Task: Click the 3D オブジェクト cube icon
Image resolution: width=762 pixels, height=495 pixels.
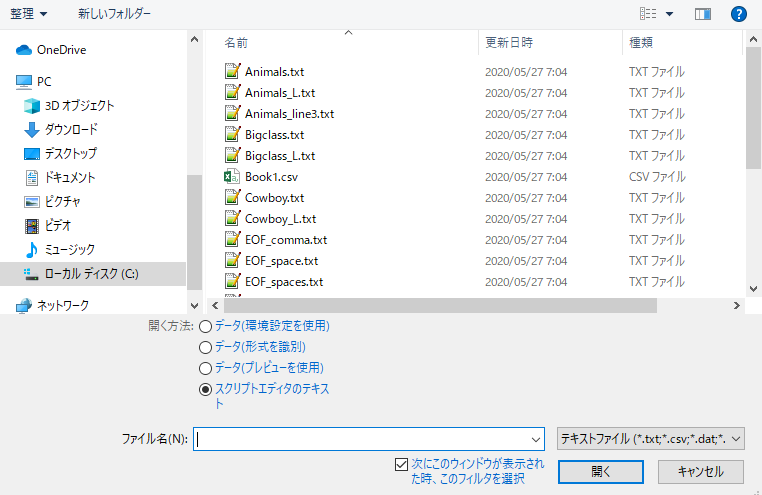Action: point(32,105)
